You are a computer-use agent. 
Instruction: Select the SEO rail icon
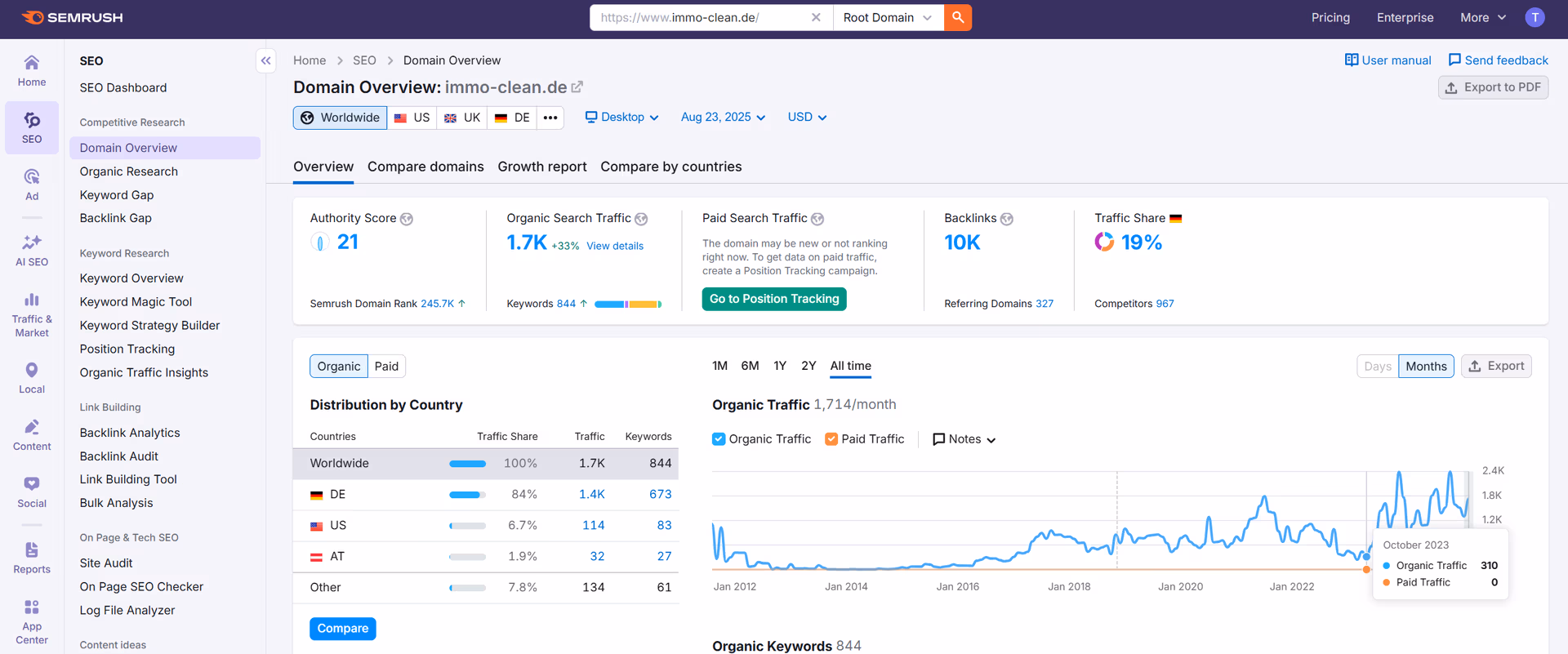[x=32, y=128]
